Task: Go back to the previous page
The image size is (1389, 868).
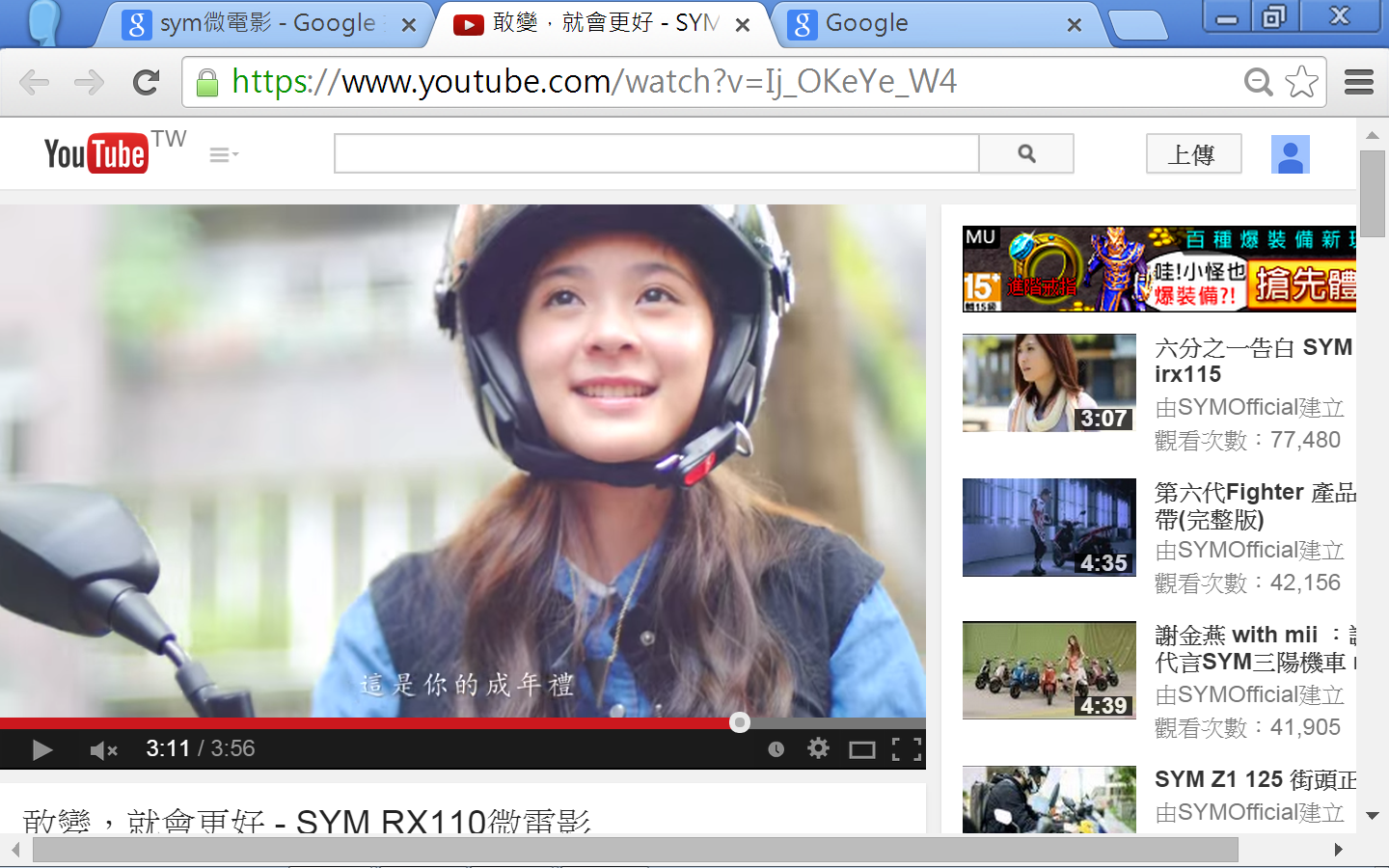Action: 35,83
